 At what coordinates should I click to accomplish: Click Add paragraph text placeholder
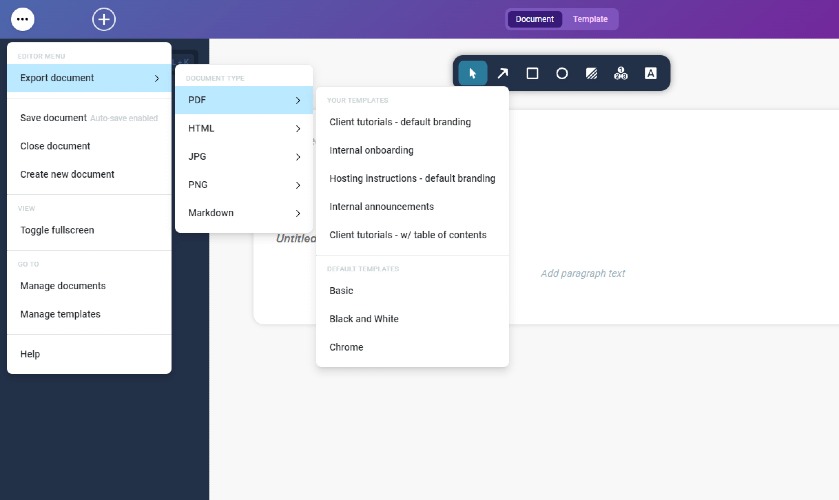tap(583, 274)
